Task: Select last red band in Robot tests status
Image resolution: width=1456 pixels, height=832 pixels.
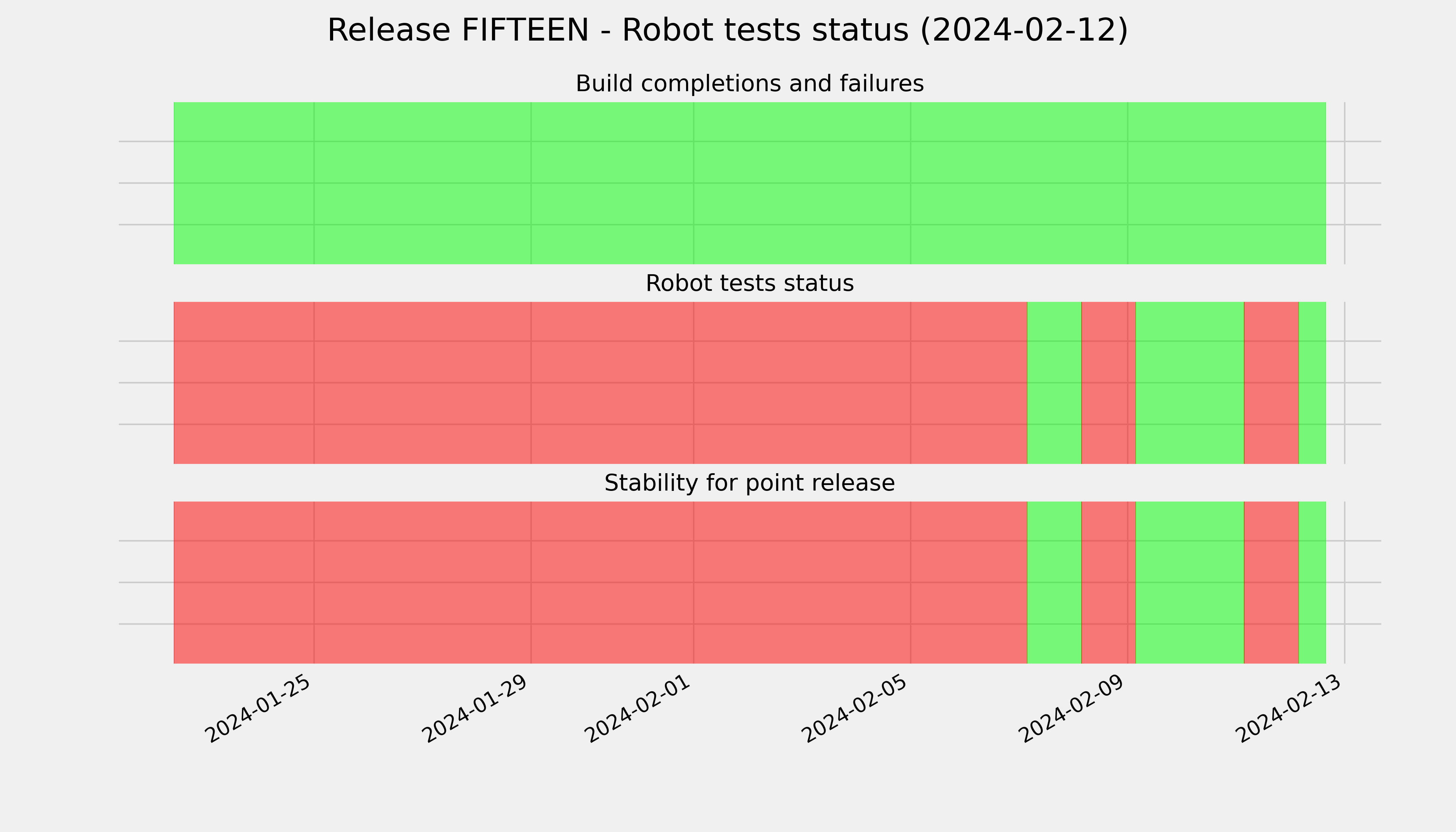Action: (x=1272, y=383)
